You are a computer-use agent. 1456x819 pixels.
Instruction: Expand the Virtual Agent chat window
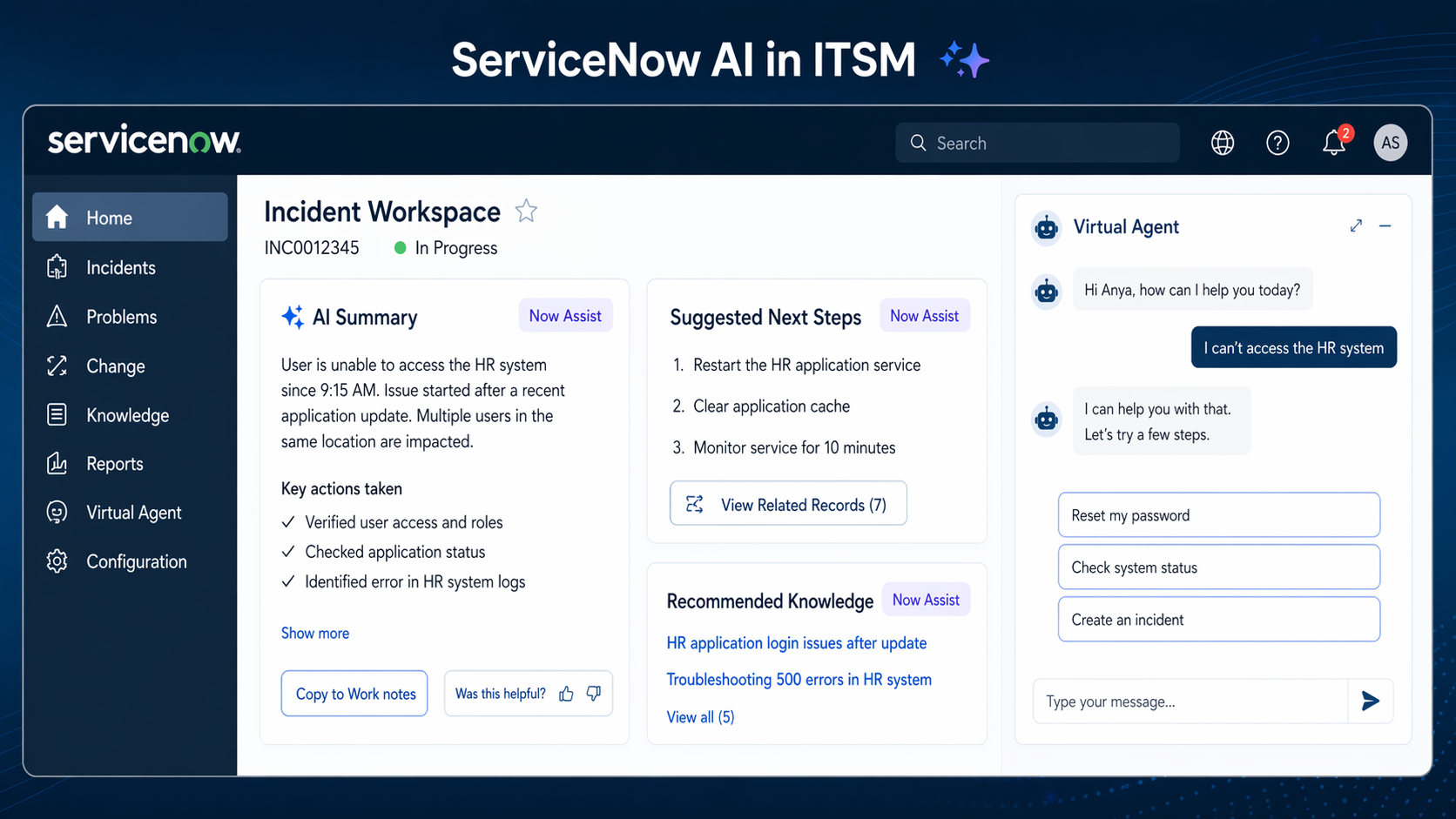coord(1355,225)
